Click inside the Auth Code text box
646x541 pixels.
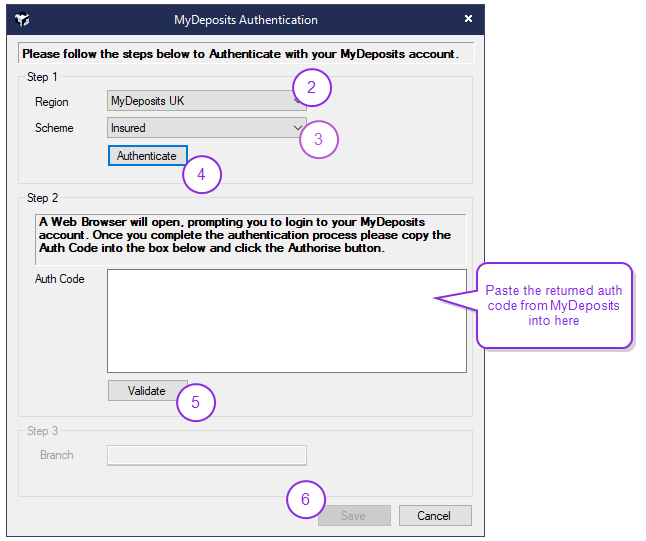click(x=286, y=320)
